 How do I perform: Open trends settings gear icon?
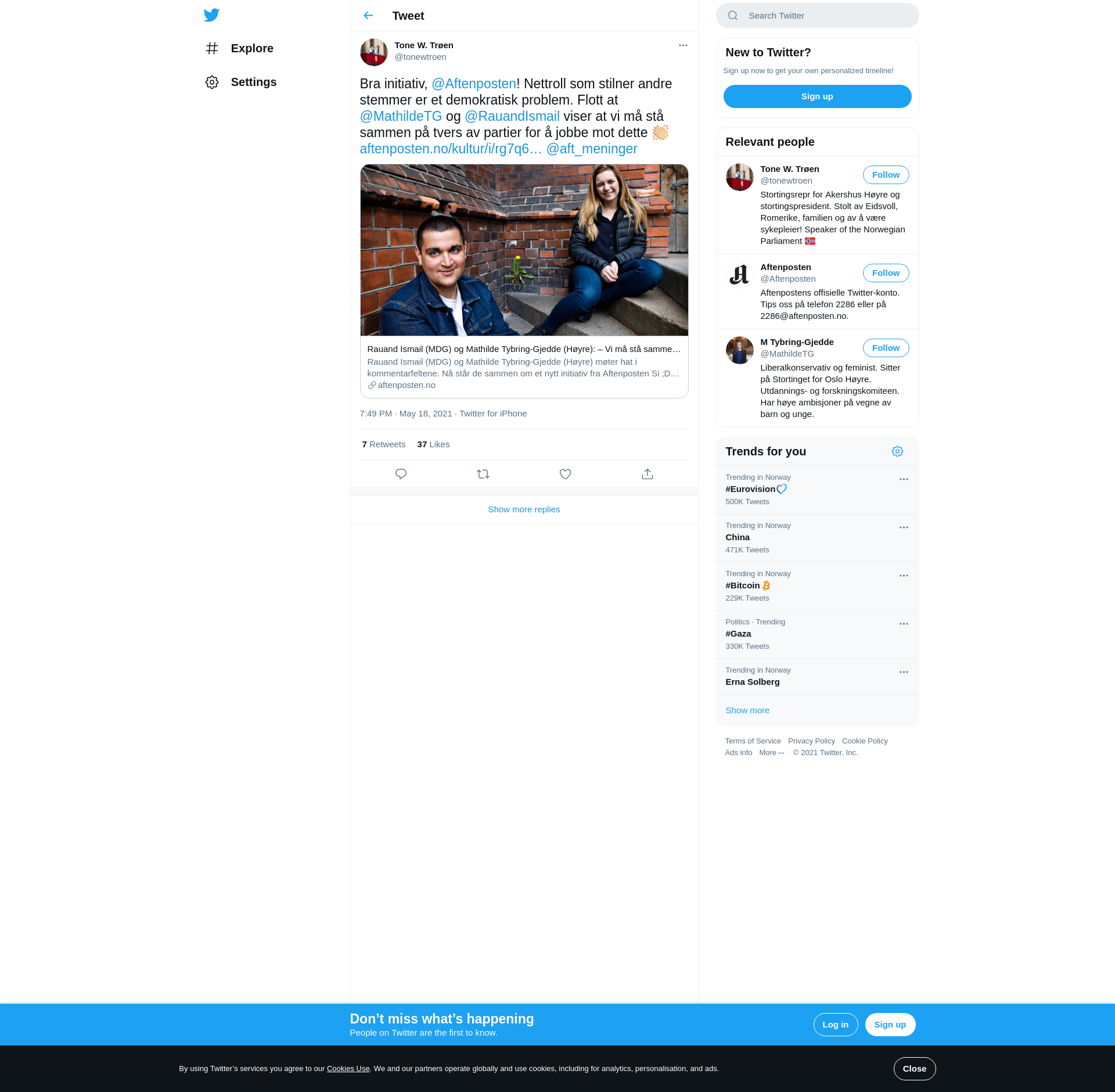point(897,451)
